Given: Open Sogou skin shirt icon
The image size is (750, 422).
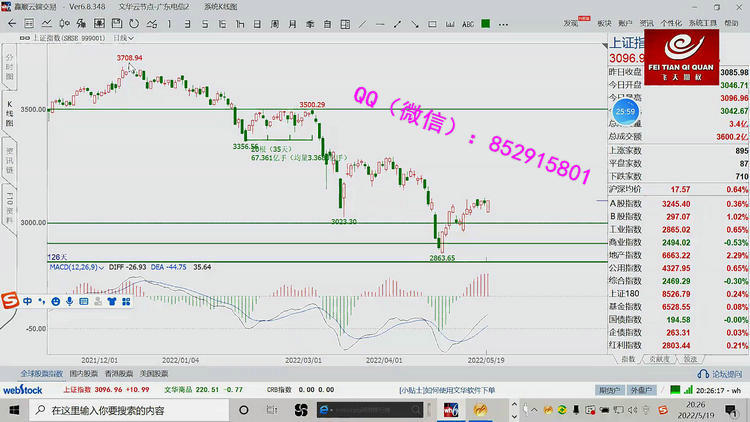Looking at the screenshot, I should coord(111,300).
